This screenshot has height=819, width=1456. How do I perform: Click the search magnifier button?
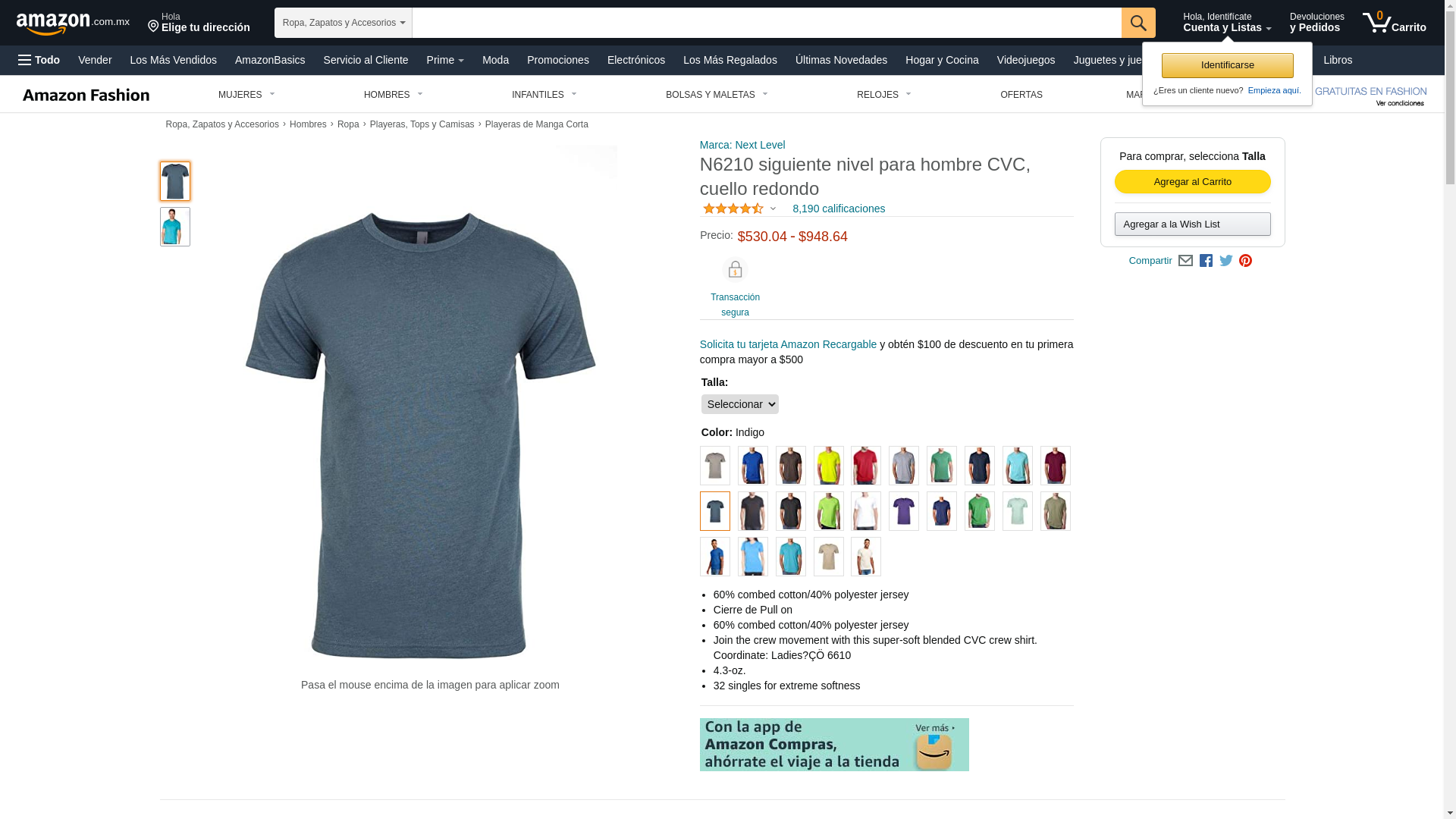coord(1138,23)
